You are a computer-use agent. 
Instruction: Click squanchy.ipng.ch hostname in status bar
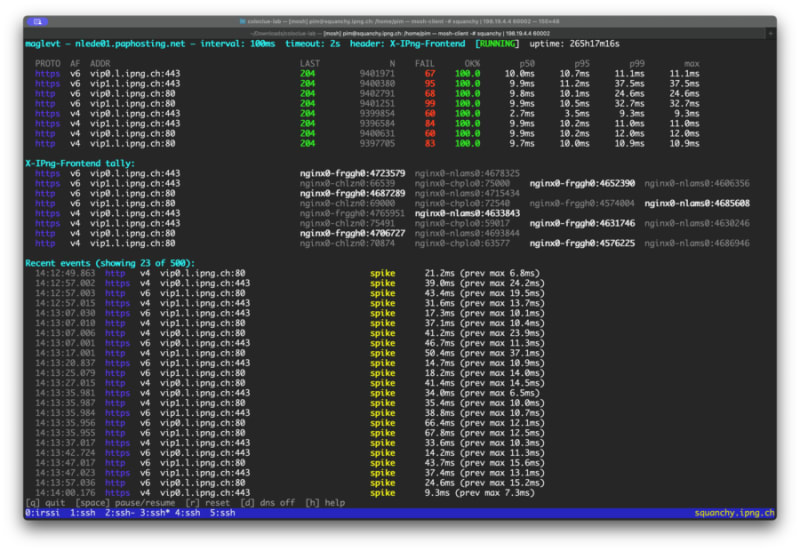coord(735,513)
